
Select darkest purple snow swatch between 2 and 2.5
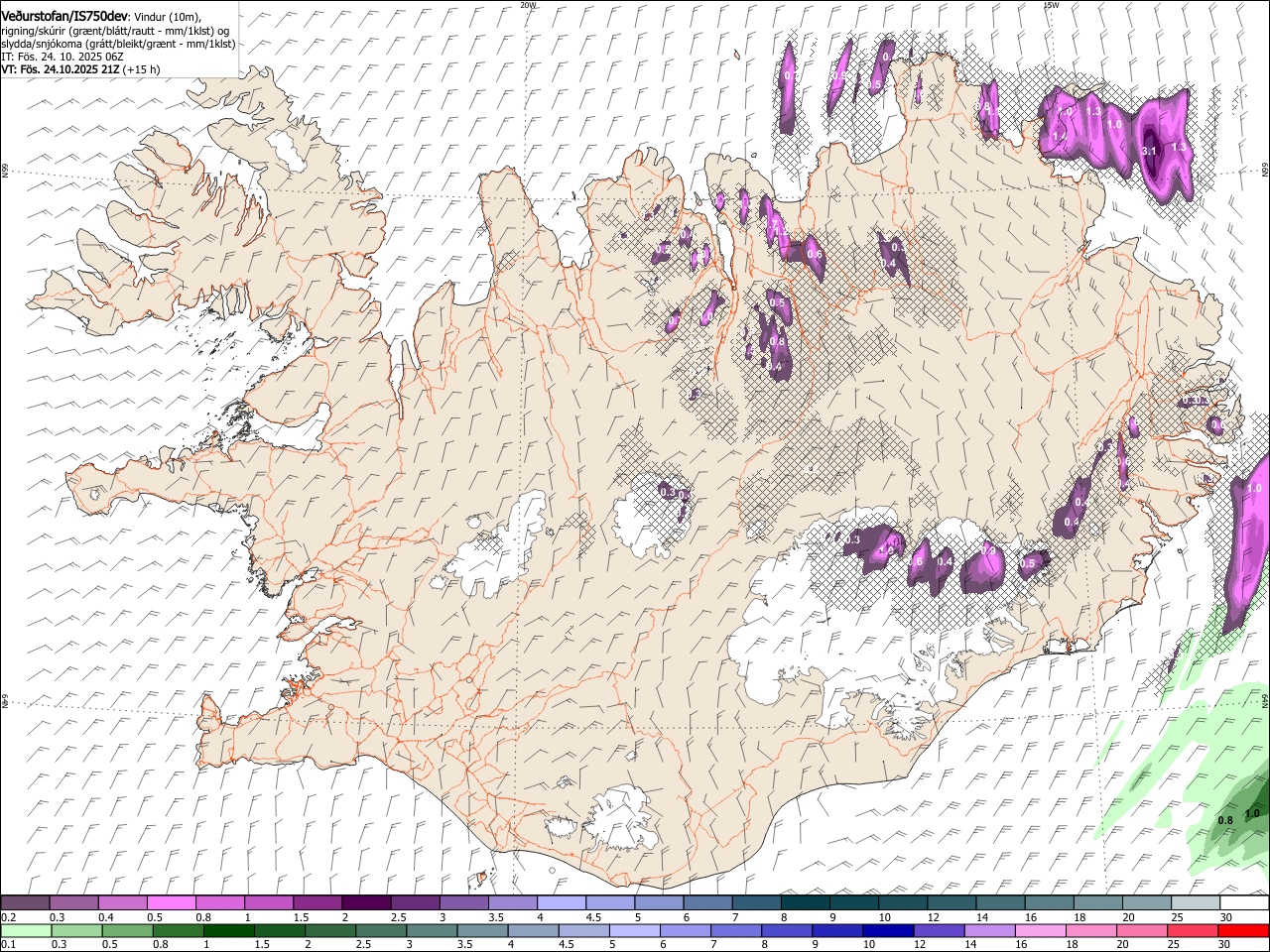[x=366, y=902]
